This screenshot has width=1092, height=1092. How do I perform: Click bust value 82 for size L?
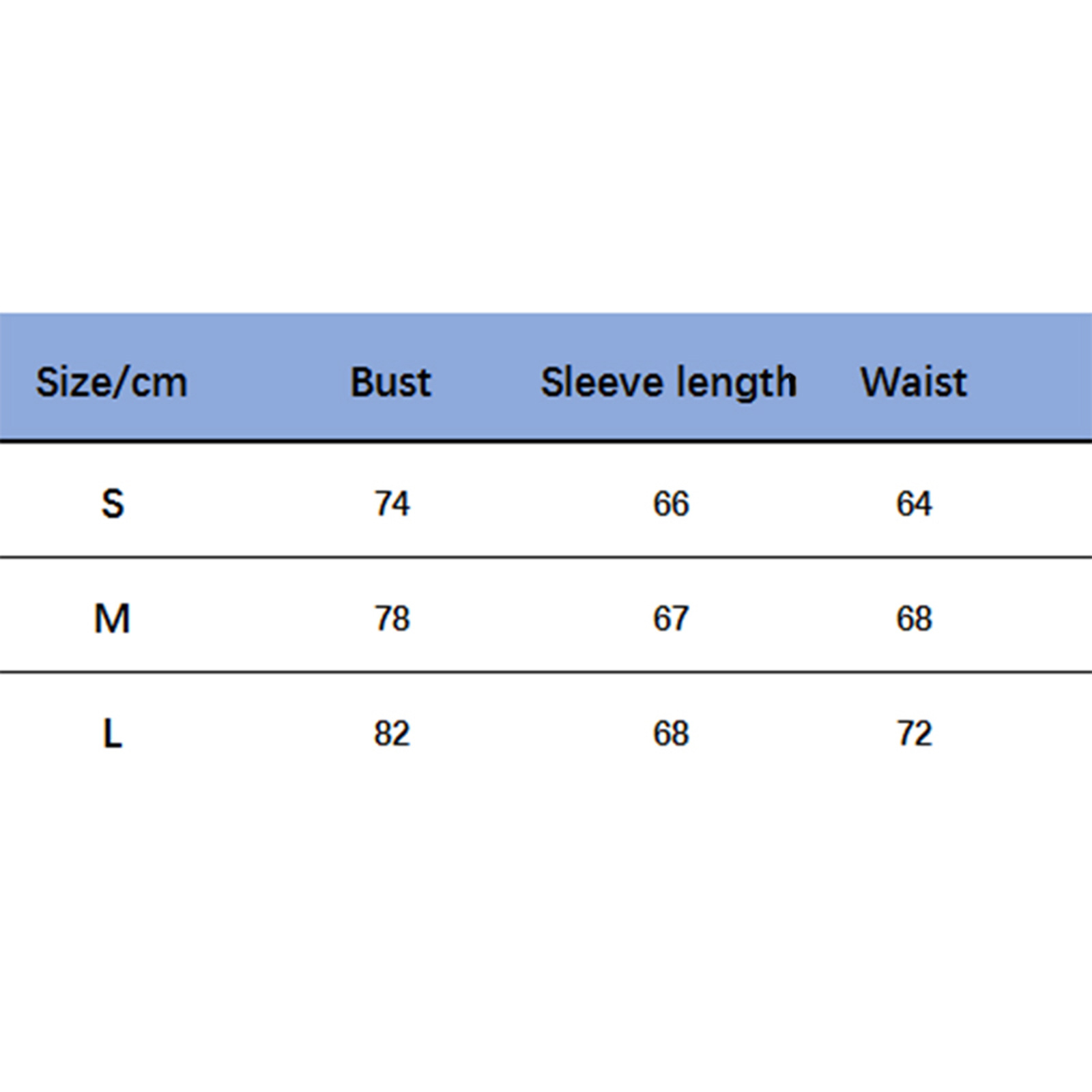pos(392,734)
